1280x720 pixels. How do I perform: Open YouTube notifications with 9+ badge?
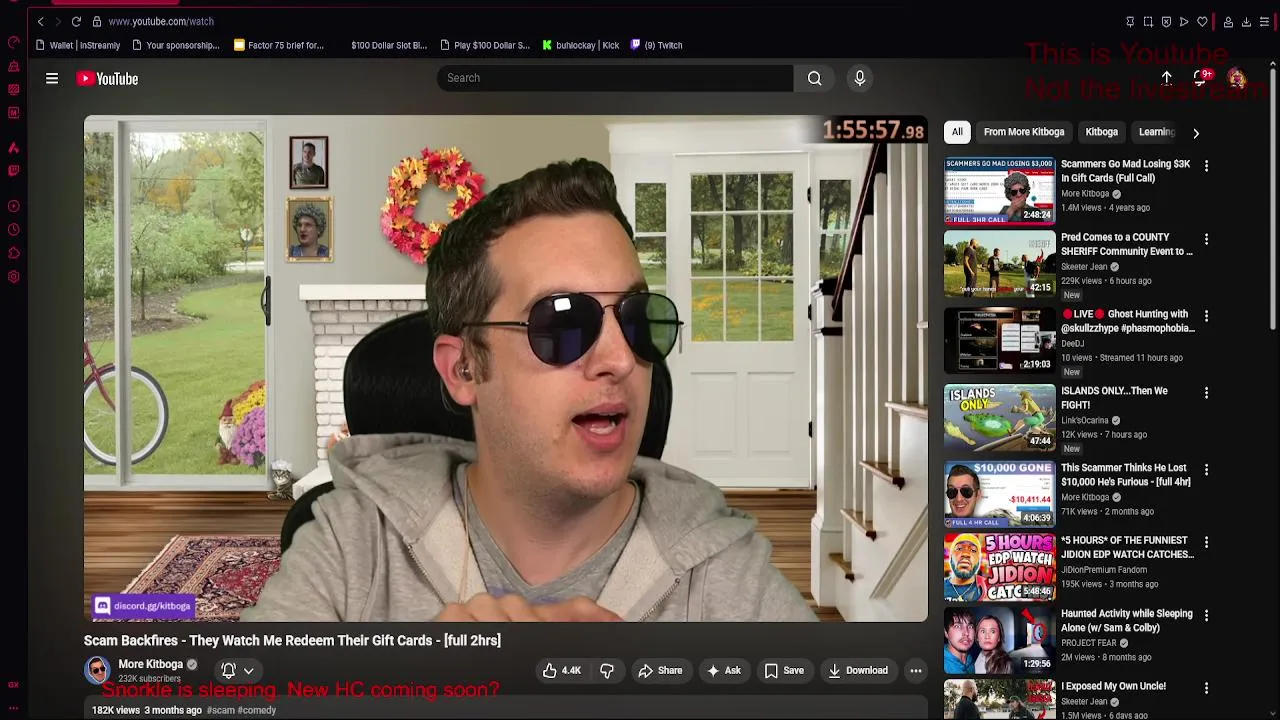pyautogui.click(x=1202, y=78)
